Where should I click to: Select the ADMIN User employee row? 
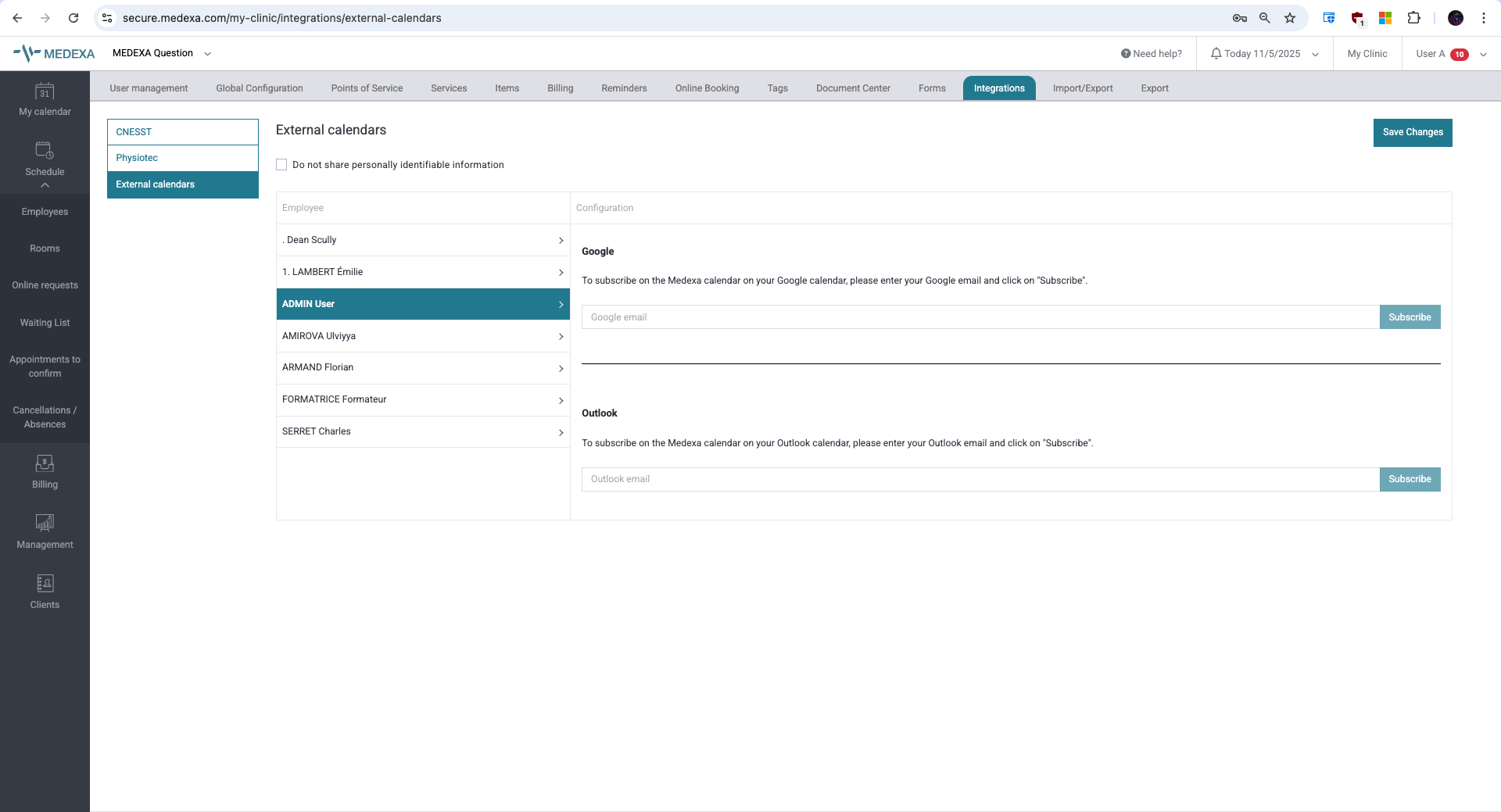[x=423, y=304]
